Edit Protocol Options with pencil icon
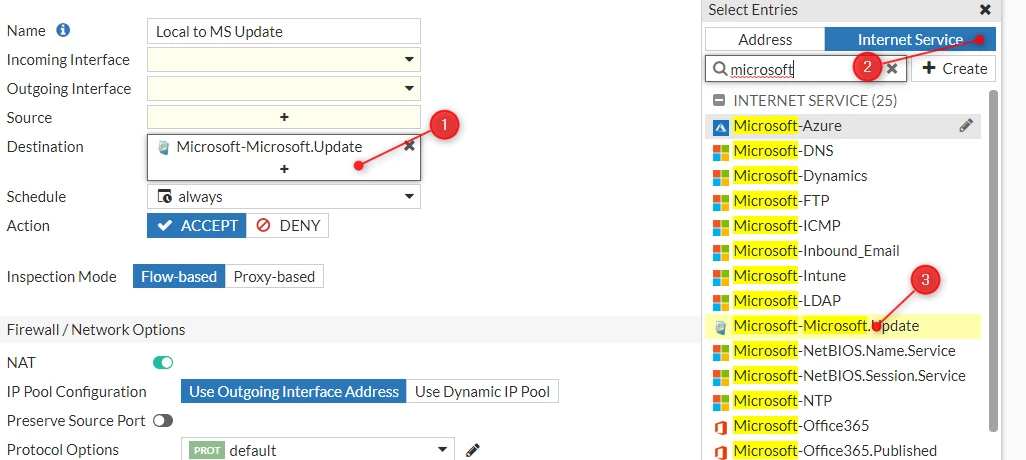Viewport: 1026px width, 460px height. pos(472,450)
